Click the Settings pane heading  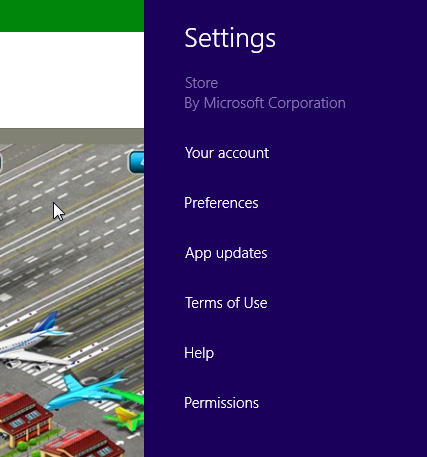point(230,39)
